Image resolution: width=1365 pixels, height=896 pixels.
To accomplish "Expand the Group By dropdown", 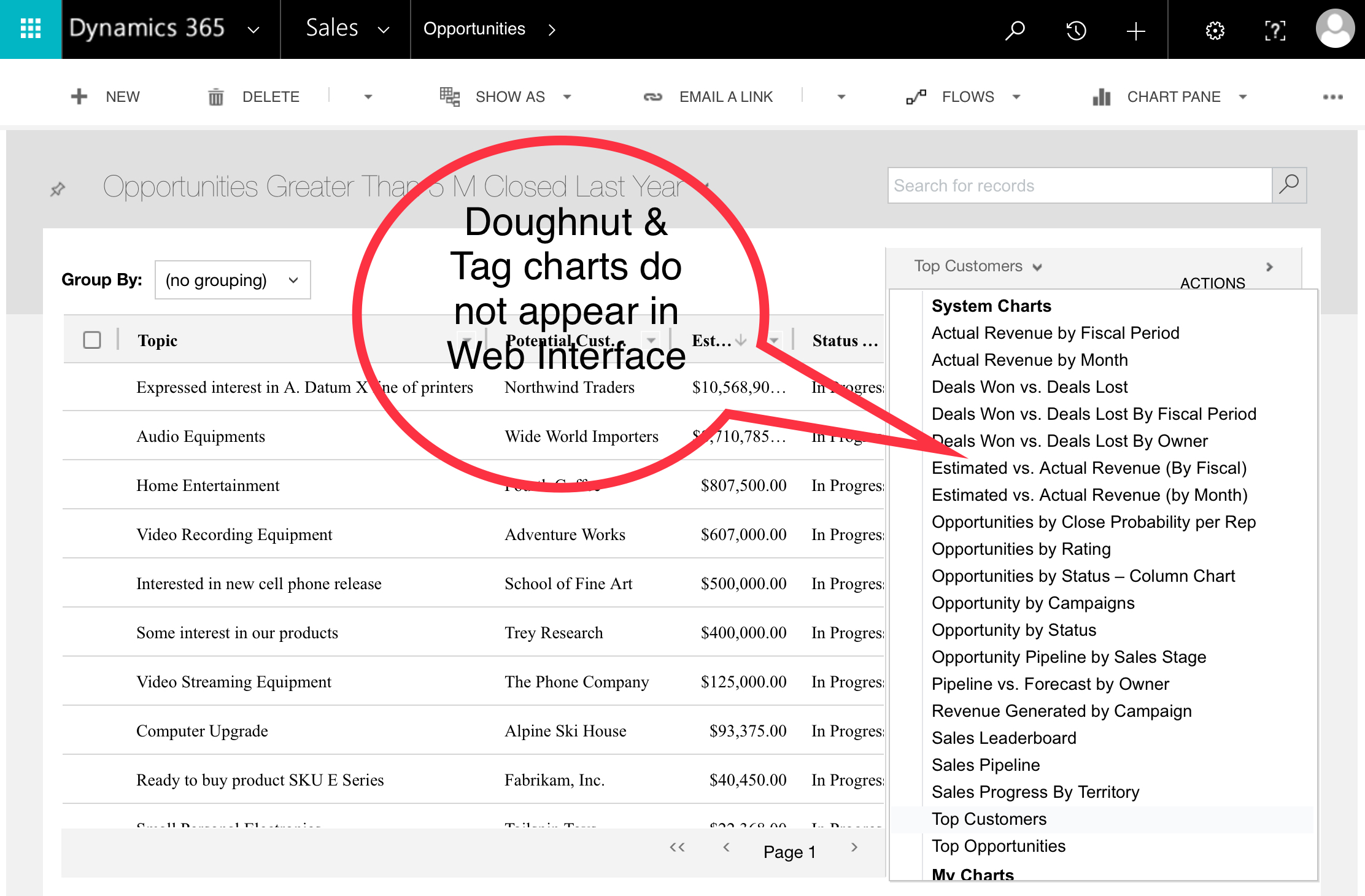I will point(233,280).
